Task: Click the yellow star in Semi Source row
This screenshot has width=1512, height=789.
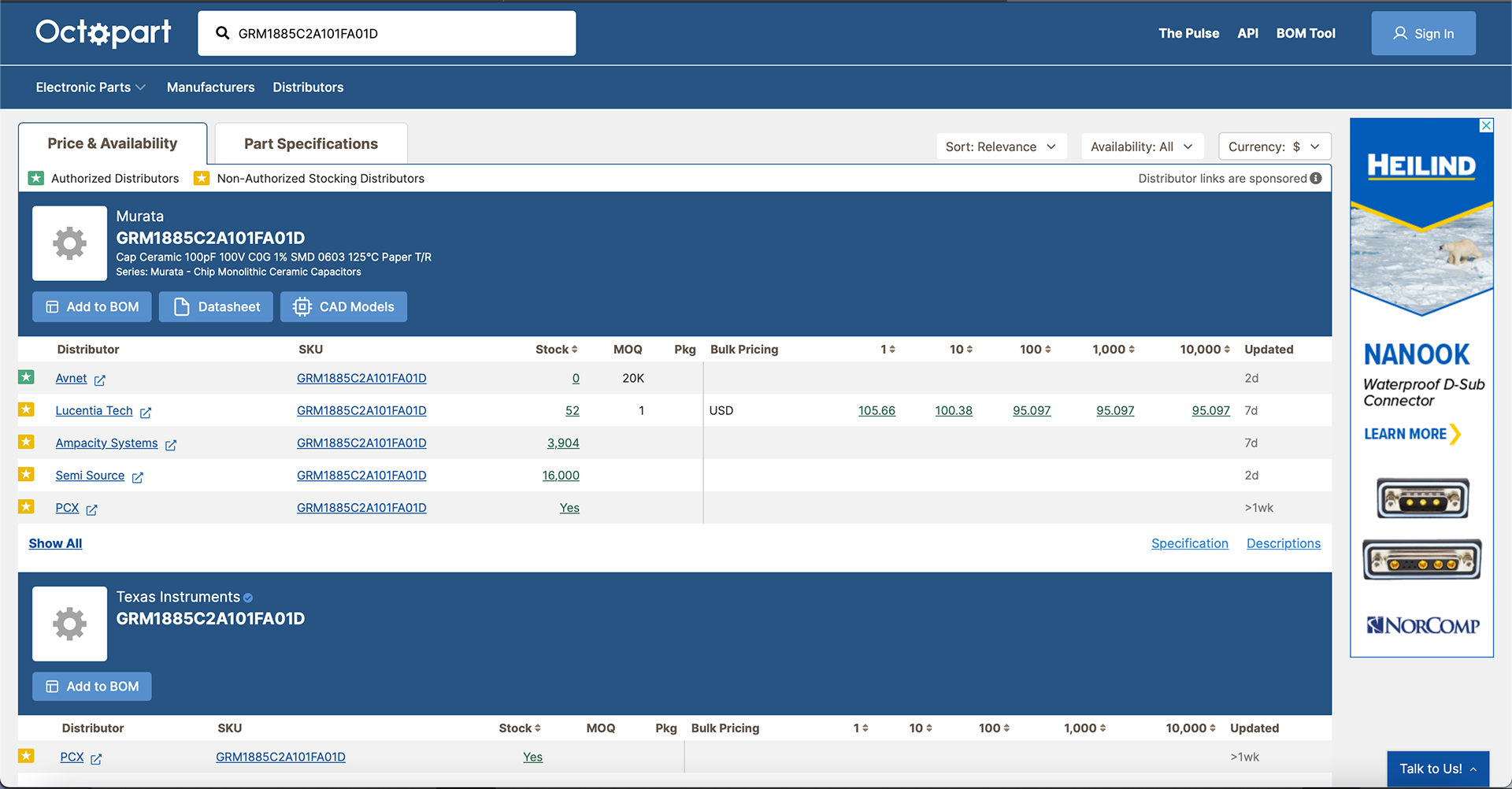Action: pos(27,474)
